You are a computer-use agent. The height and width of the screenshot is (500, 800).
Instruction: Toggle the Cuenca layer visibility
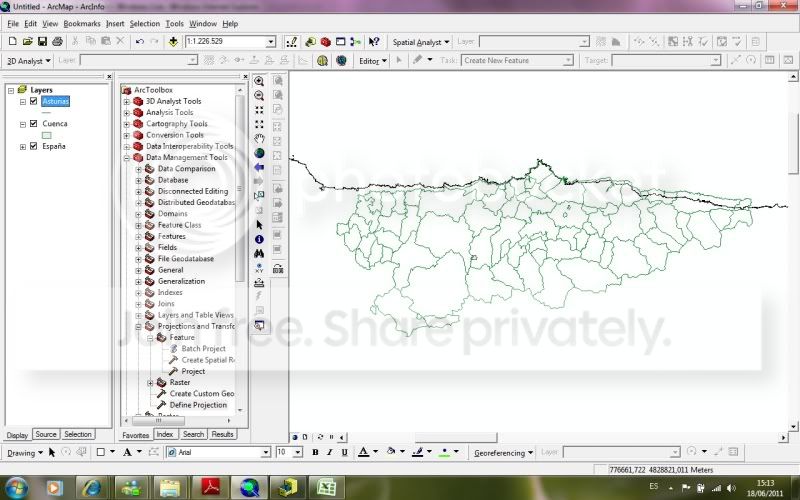33,124
